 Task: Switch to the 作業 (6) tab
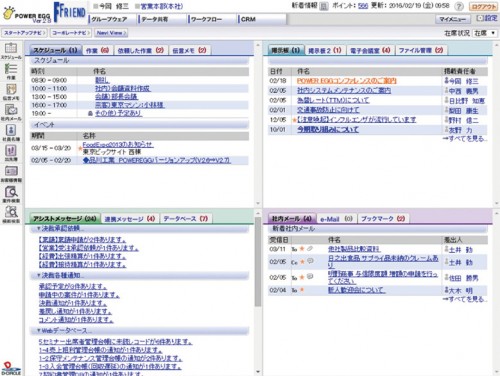coord(98,50)
